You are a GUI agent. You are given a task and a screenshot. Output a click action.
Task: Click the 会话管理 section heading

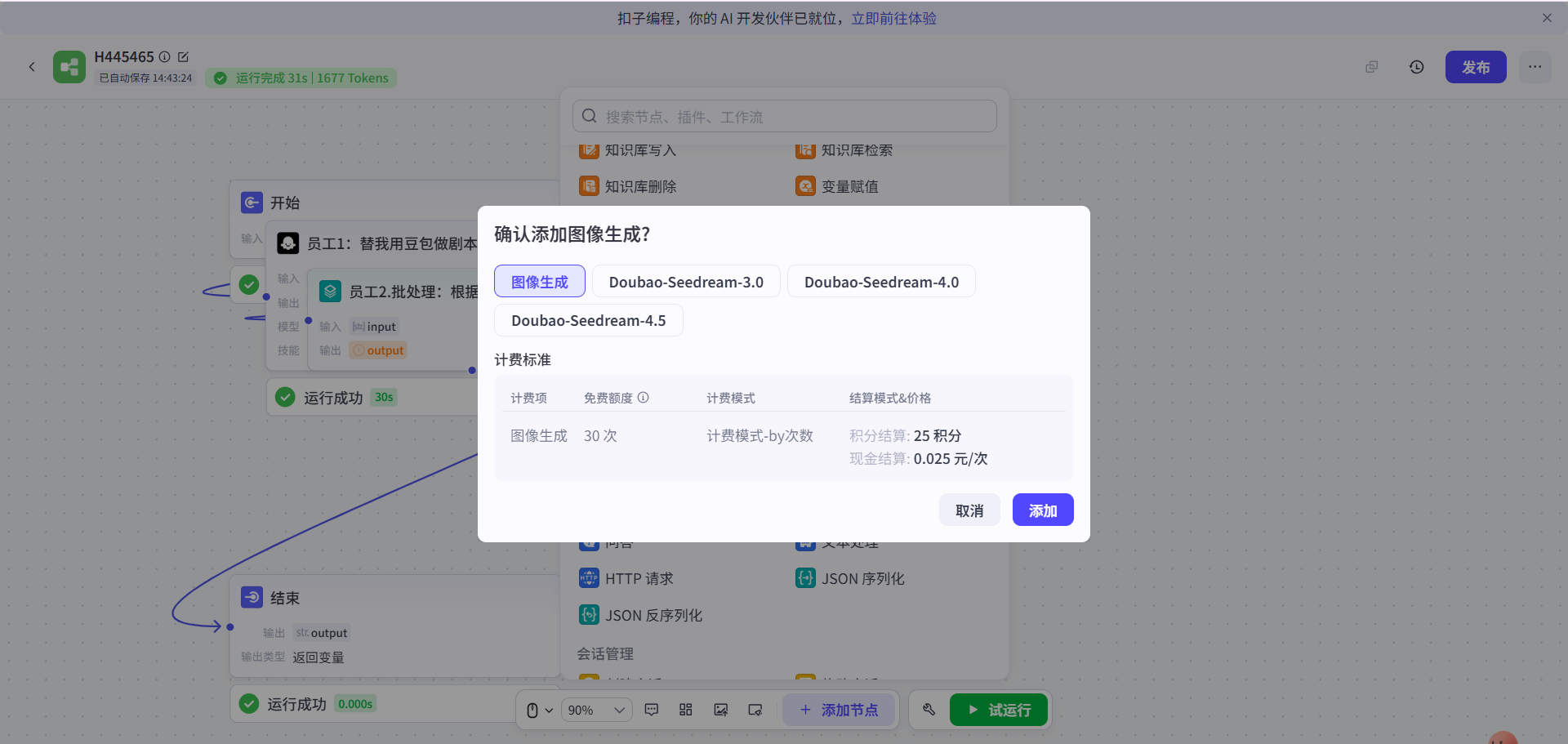[x=605, y=653]
